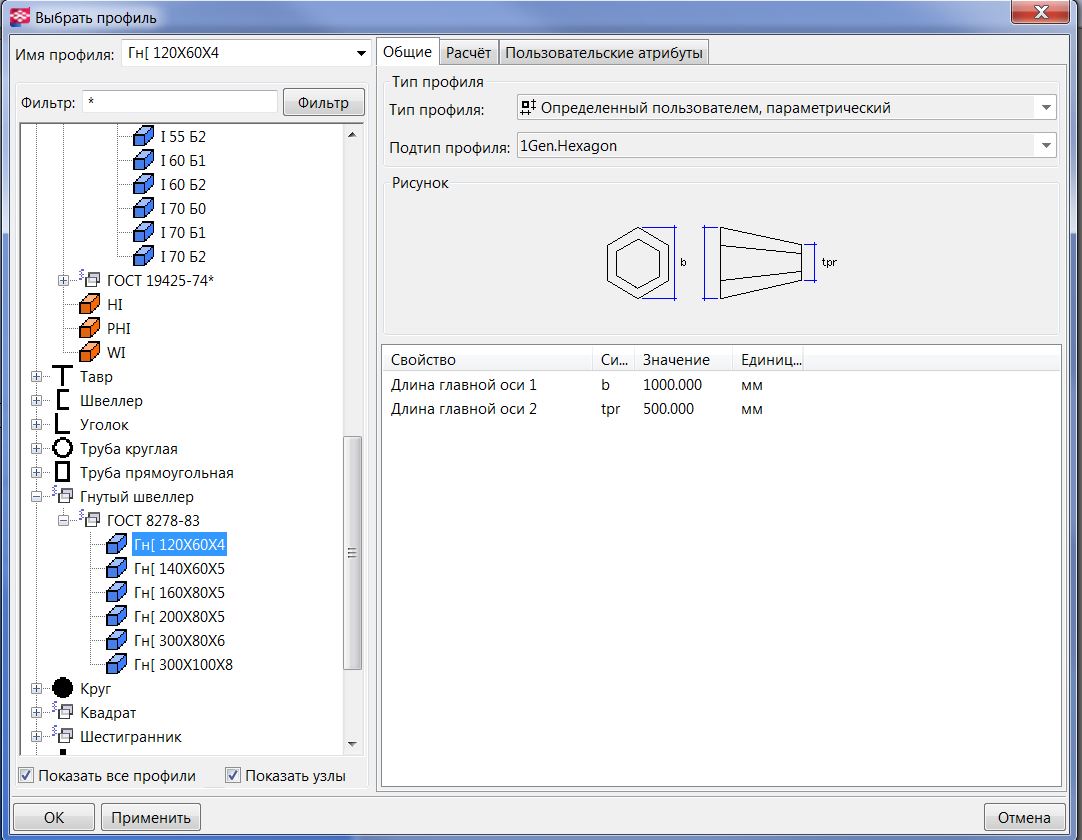The image size is (1082, 840).
Task: Select the Труба круглая circle icon
Action: pyautogui.click(x=63, y=449)
